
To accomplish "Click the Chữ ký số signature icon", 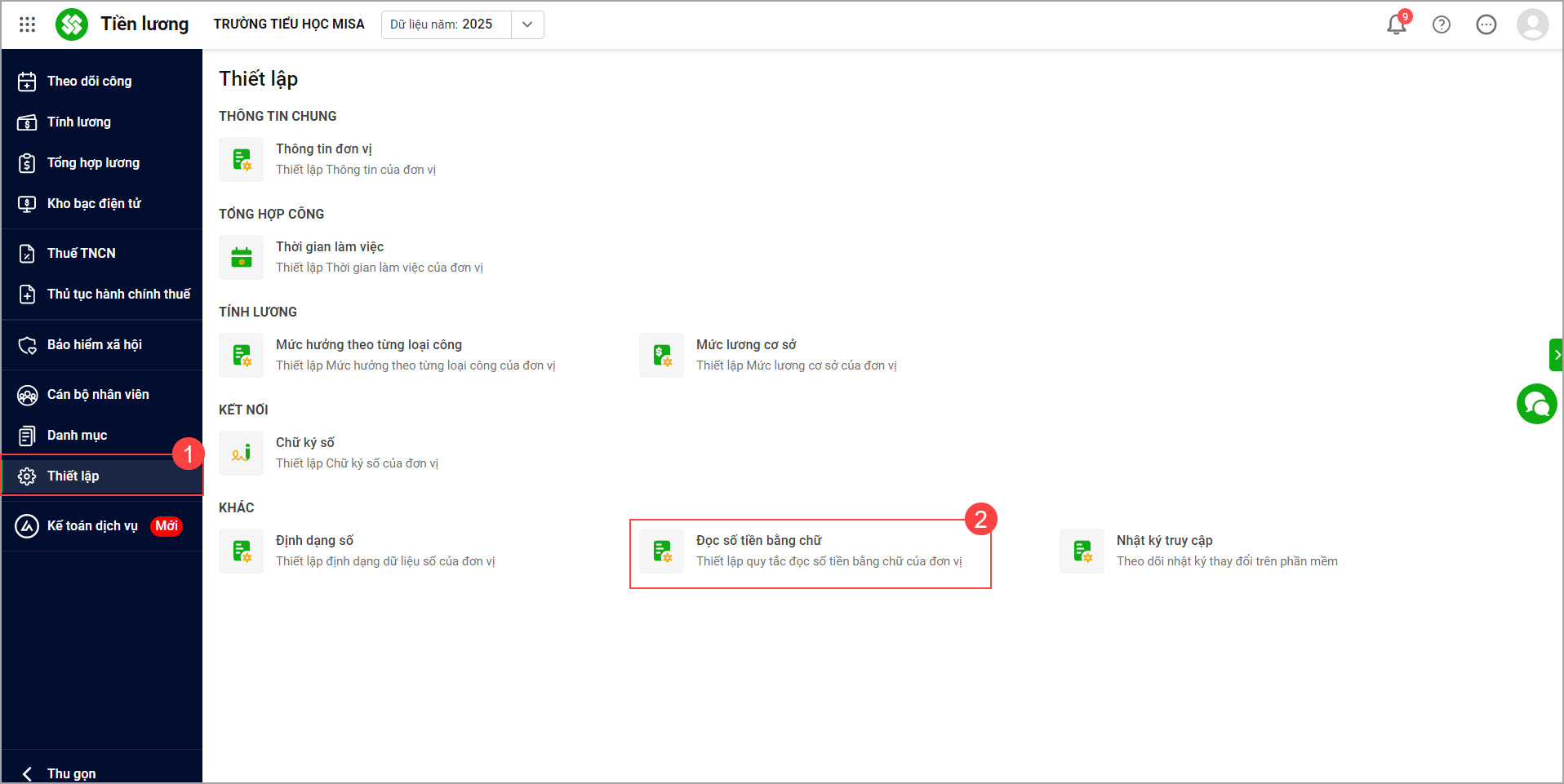I will pos(241,453).
